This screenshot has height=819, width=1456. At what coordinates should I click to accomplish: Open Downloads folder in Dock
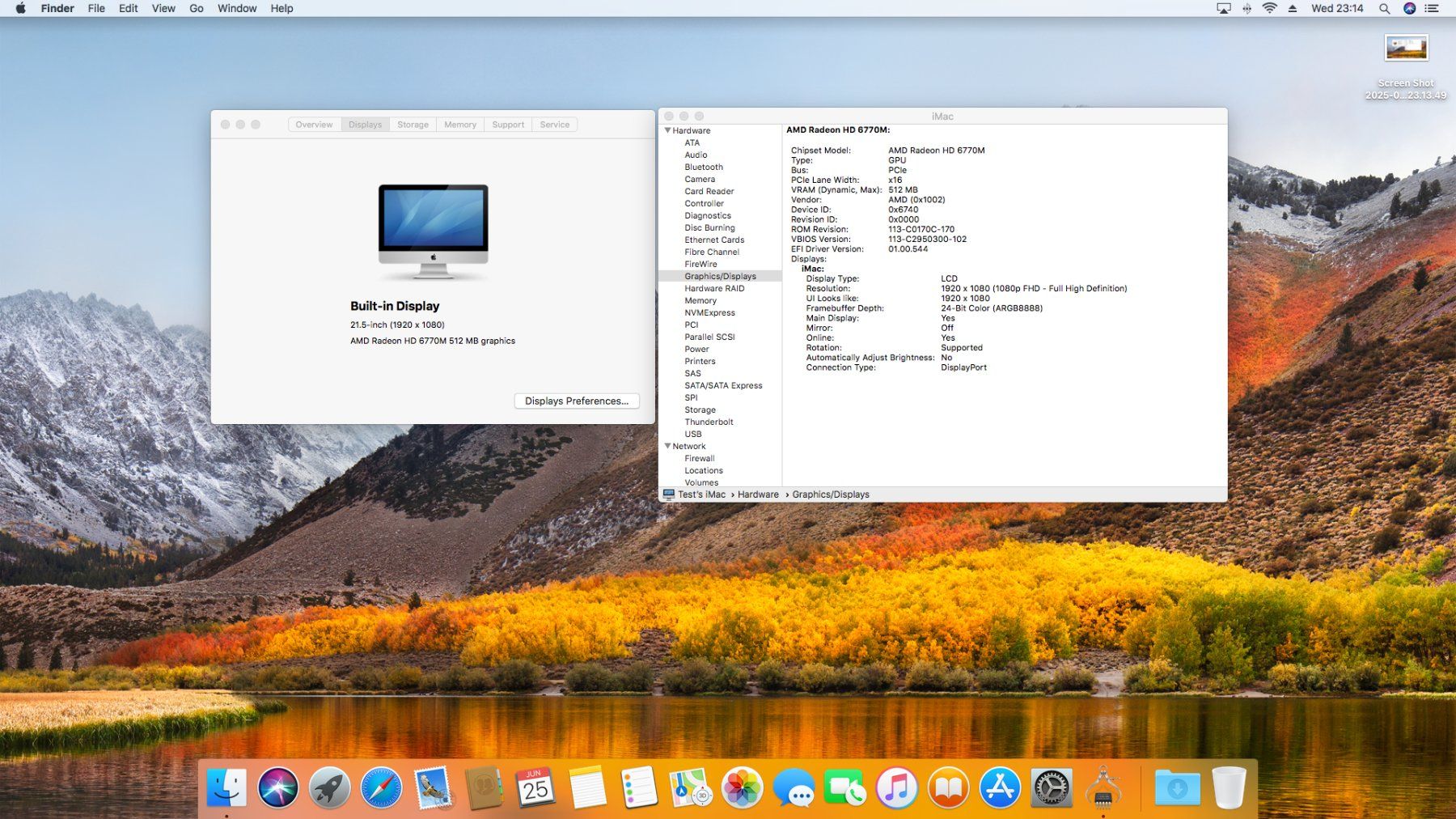(x=1177, y=787)
